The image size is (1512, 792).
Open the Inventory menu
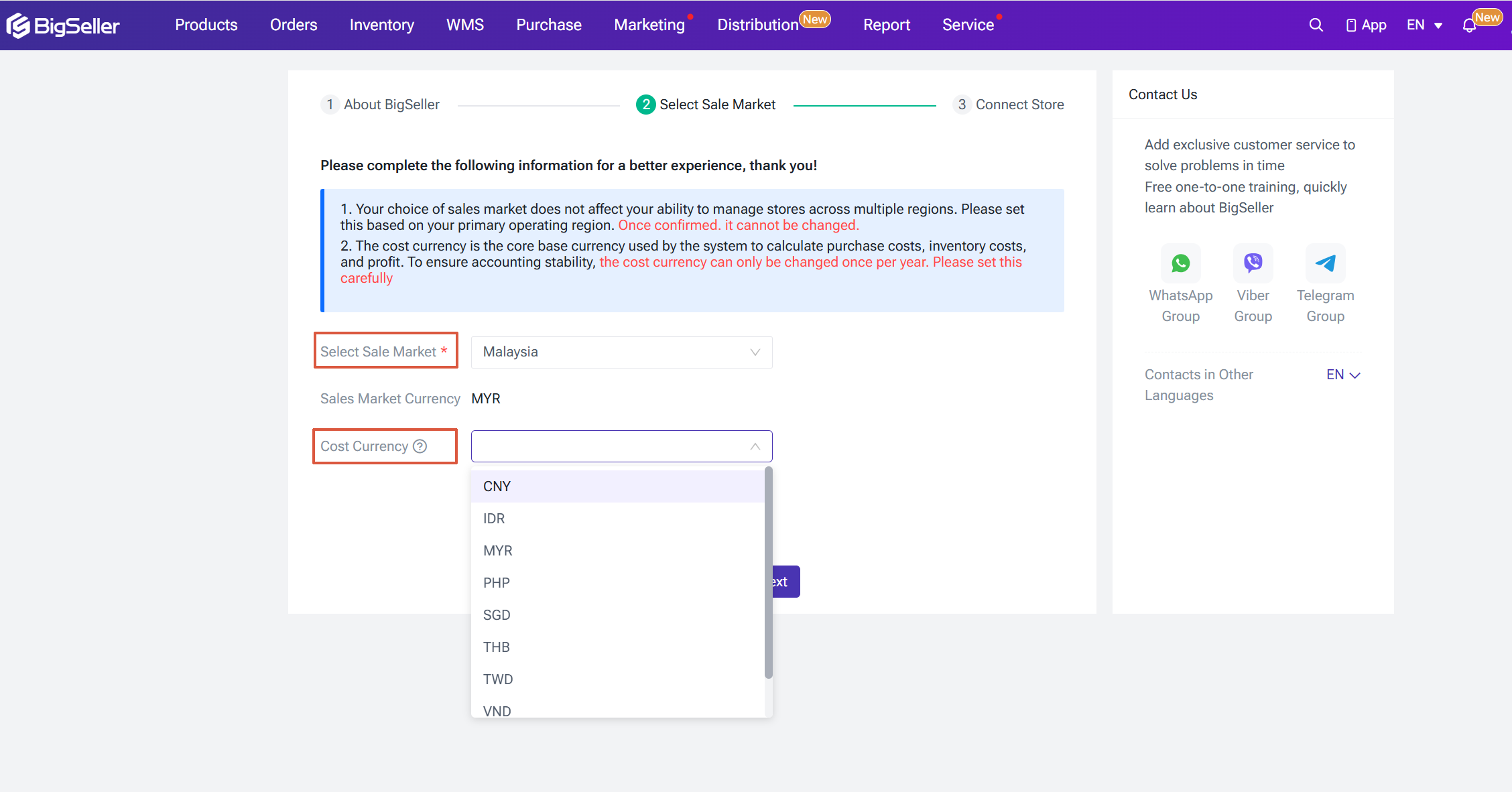(x=382, y=25)
